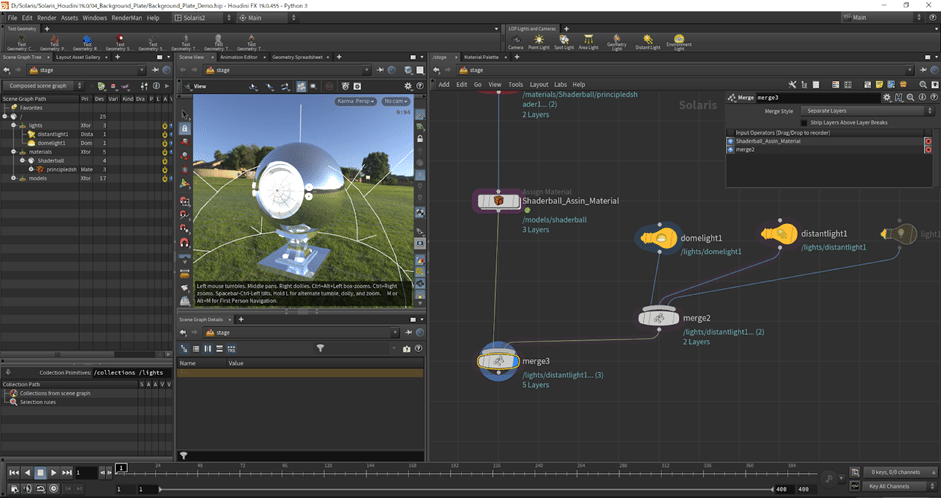
Task: Enable Strip Layers Above Layer Breaks checkbox
Action: (x=805, y=122)
